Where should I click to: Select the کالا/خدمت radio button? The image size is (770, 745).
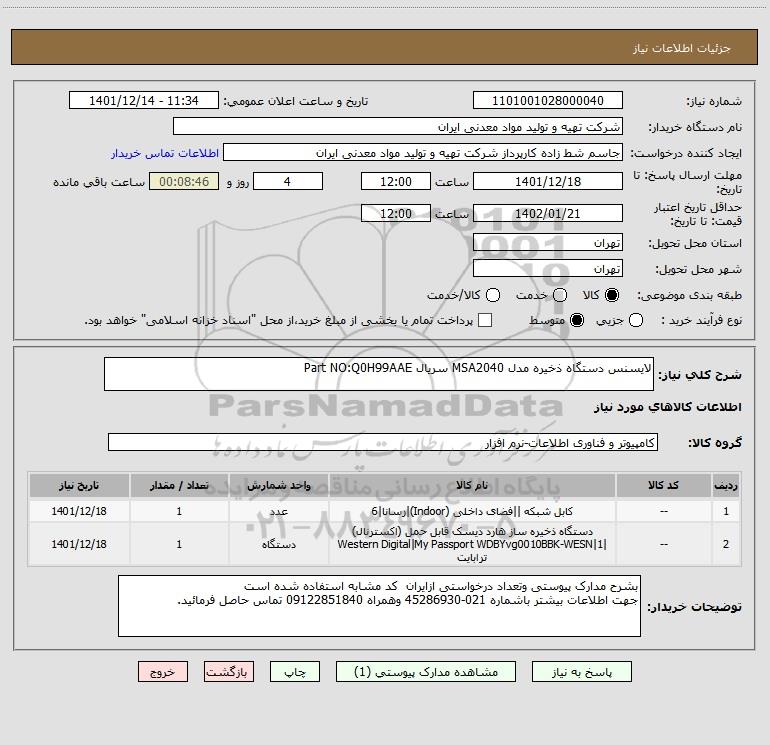(493, 295)
